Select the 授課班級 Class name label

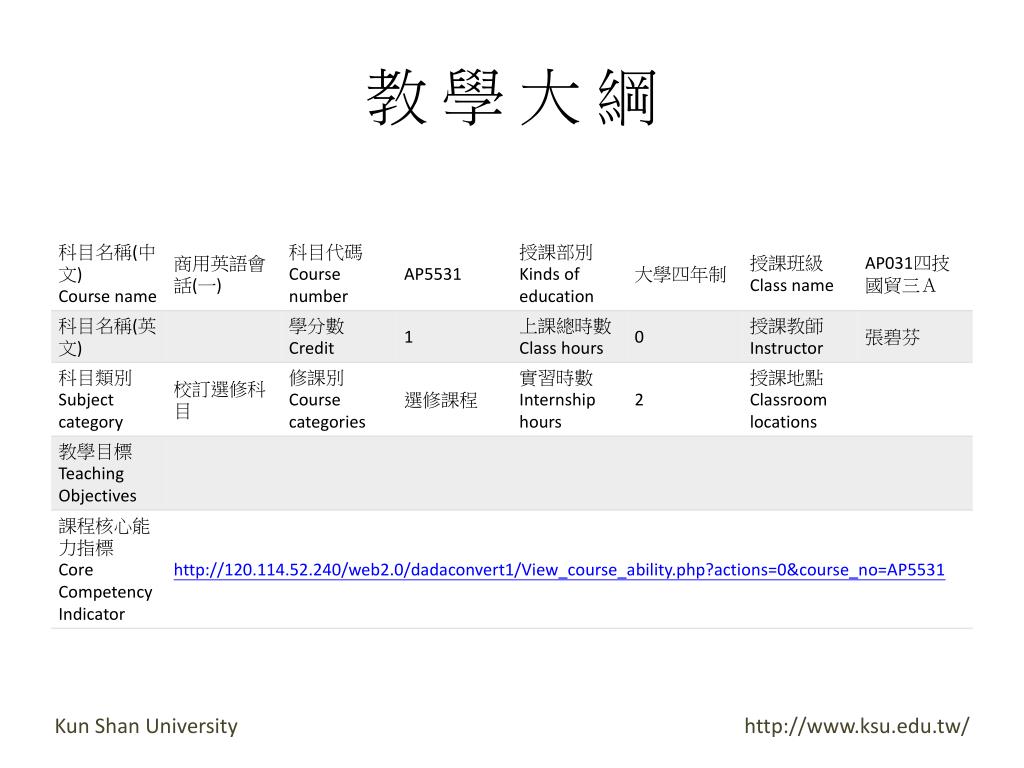pyautogui.click(x=792, y=274)
